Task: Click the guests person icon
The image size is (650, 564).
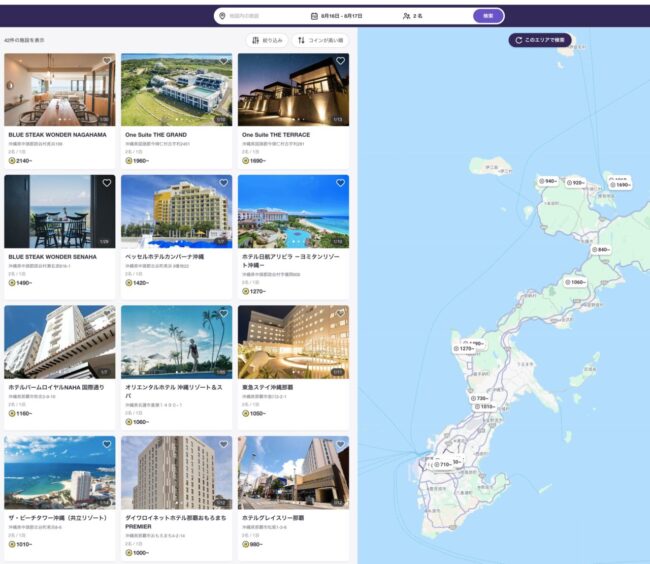Action: tap(406, 16)
